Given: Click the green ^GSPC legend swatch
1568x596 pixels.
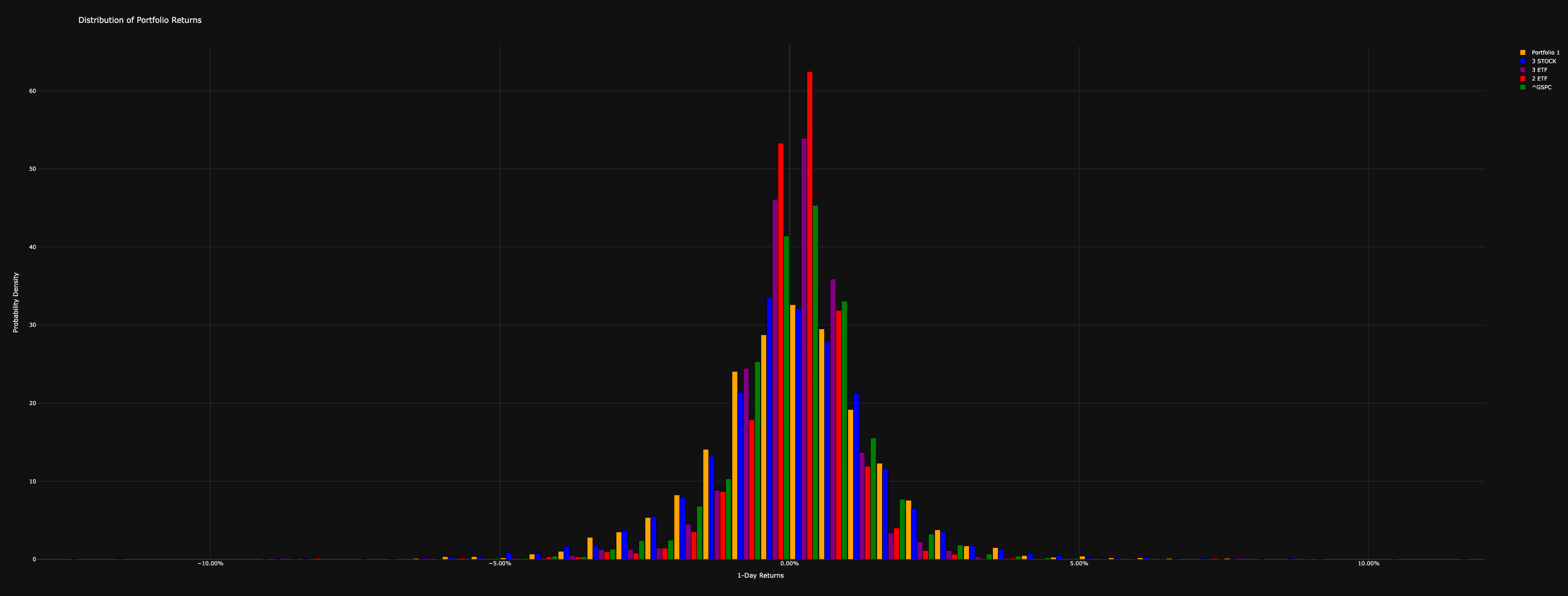Looking at the screenshot, I should click(1523, 87).
